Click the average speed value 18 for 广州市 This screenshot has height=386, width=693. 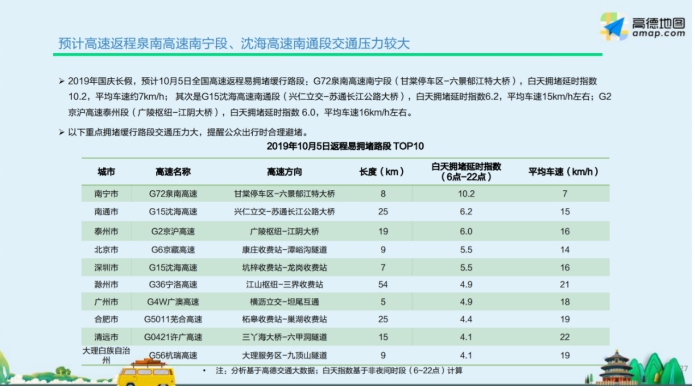tap(564, 302)
